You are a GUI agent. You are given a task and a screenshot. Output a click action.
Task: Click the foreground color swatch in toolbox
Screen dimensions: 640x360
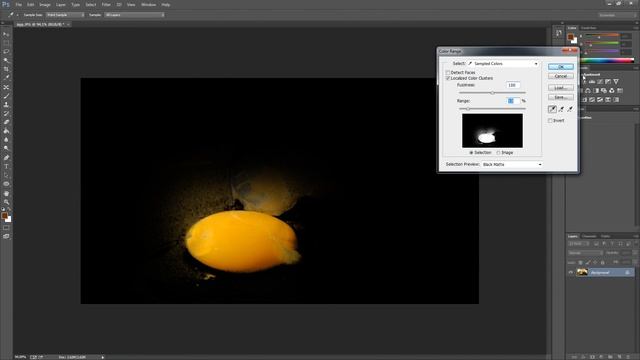[x=4, y=216]
